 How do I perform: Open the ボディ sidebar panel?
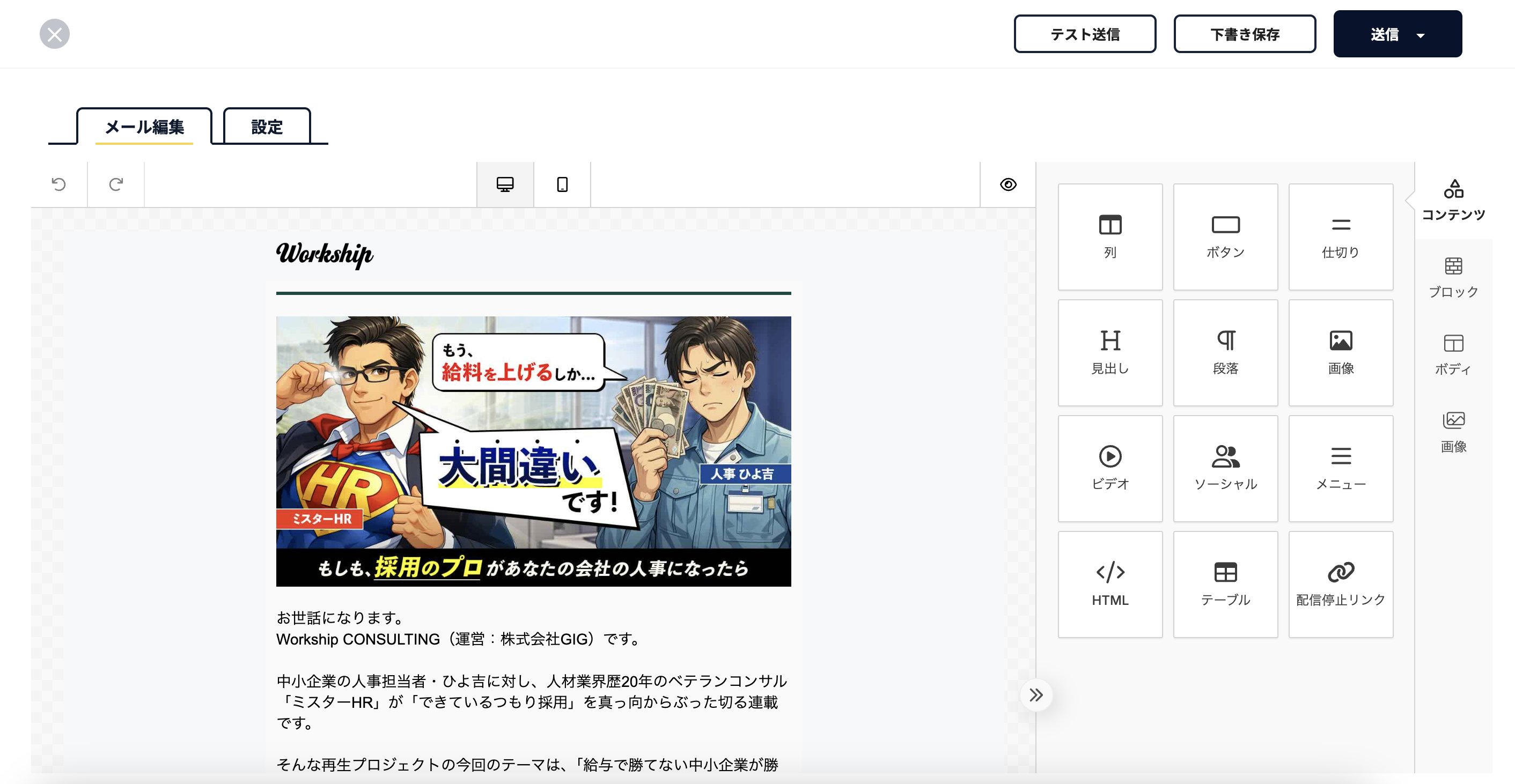coord(1453,354)
